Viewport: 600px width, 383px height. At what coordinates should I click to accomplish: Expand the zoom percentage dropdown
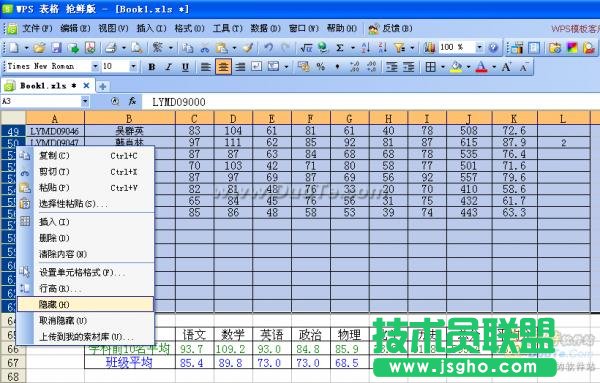tap(479, 47)
